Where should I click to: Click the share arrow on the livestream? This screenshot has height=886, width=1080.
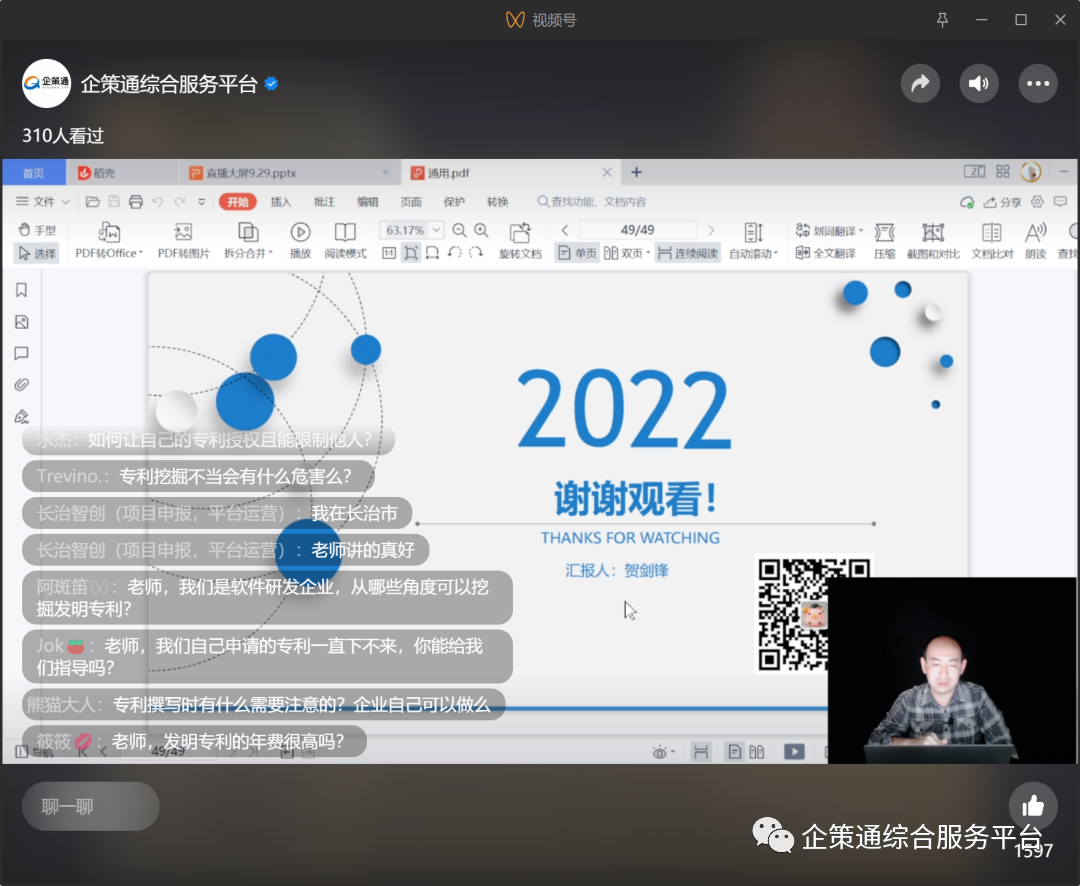click(x=920, y=84)
